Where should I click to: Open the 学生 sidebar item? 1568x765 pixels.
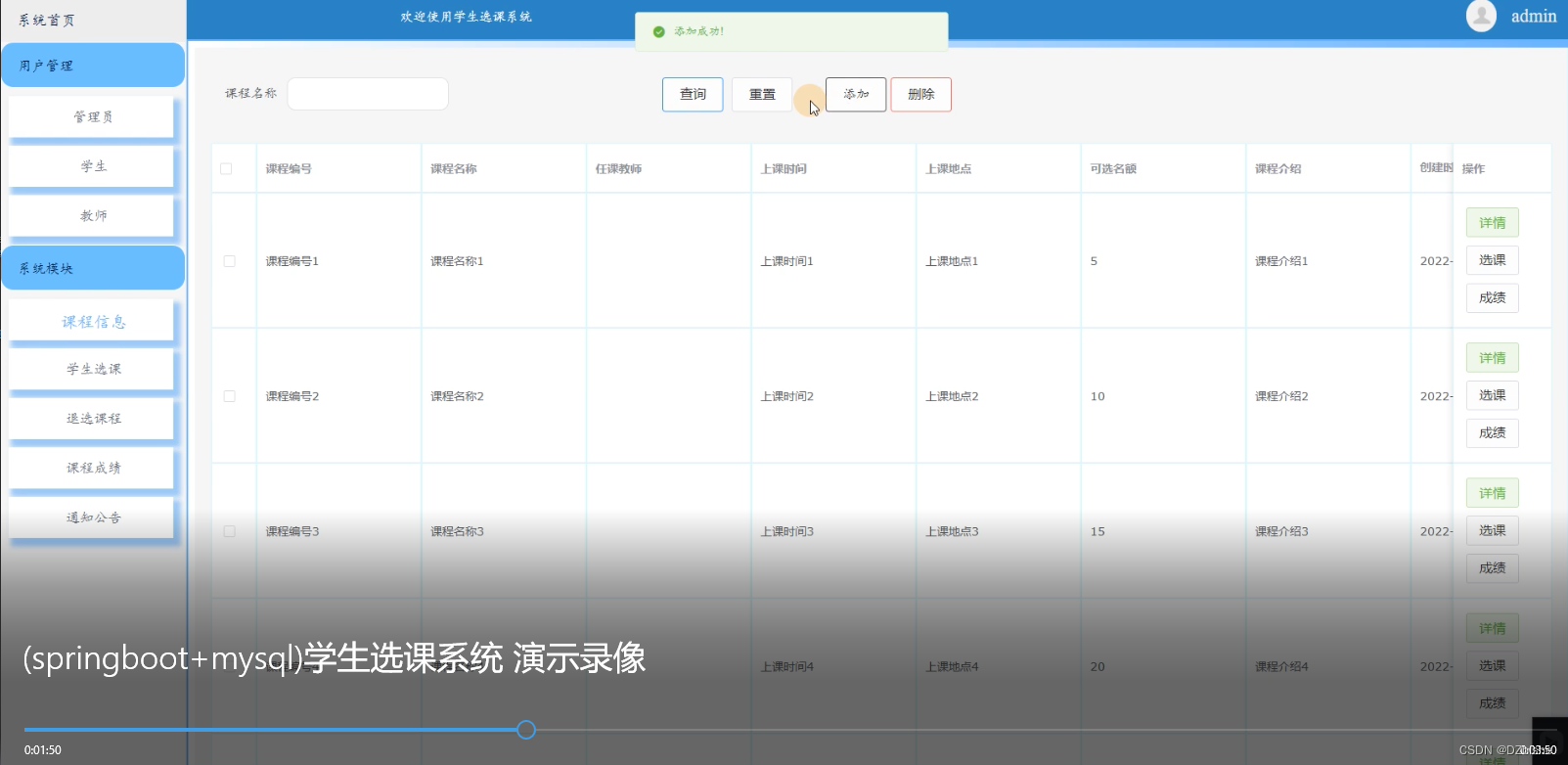click(x=92, y=166)
